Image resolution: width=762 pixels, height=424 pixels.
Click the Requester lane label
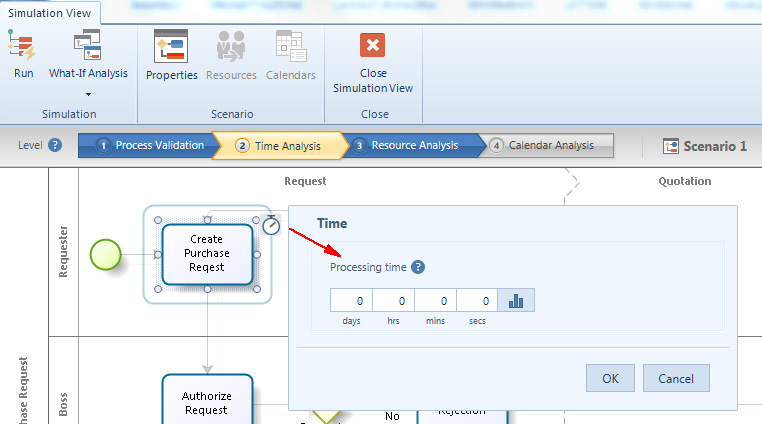63,251
